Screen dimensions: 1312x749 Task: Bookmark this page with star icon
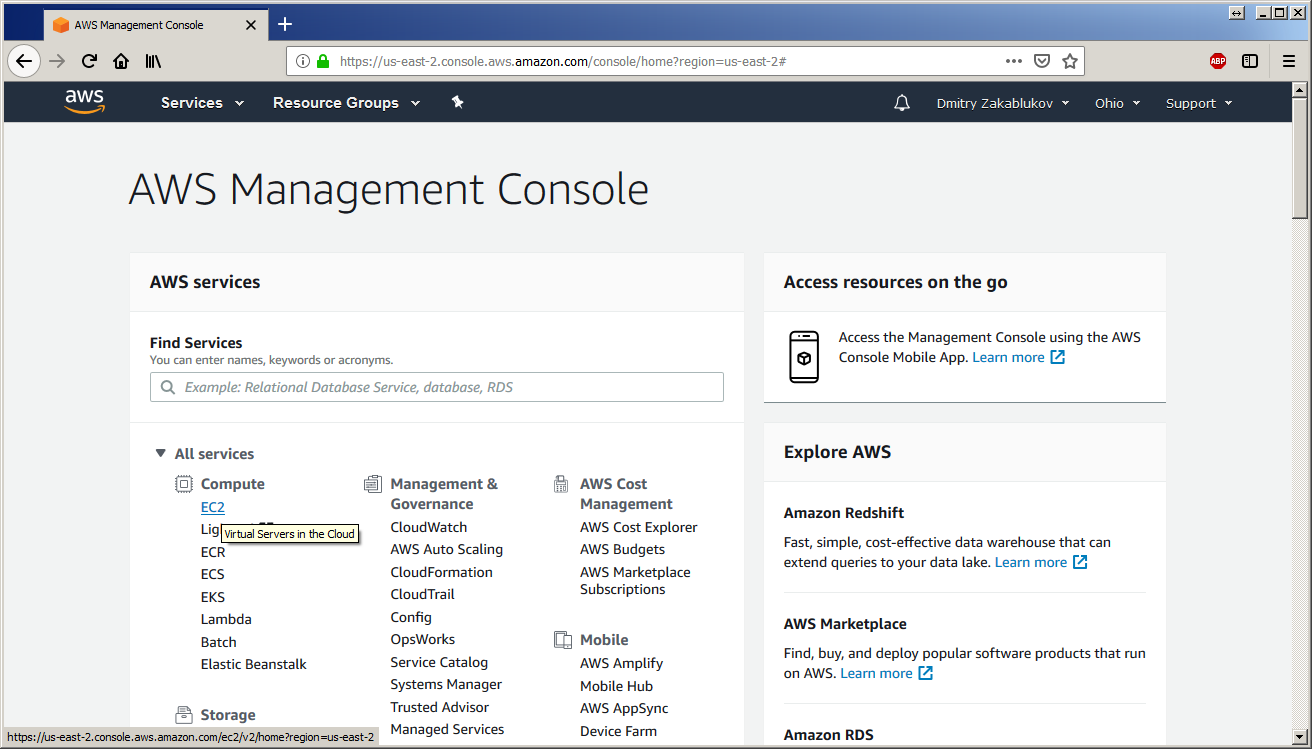click(x=1070, y=61)
